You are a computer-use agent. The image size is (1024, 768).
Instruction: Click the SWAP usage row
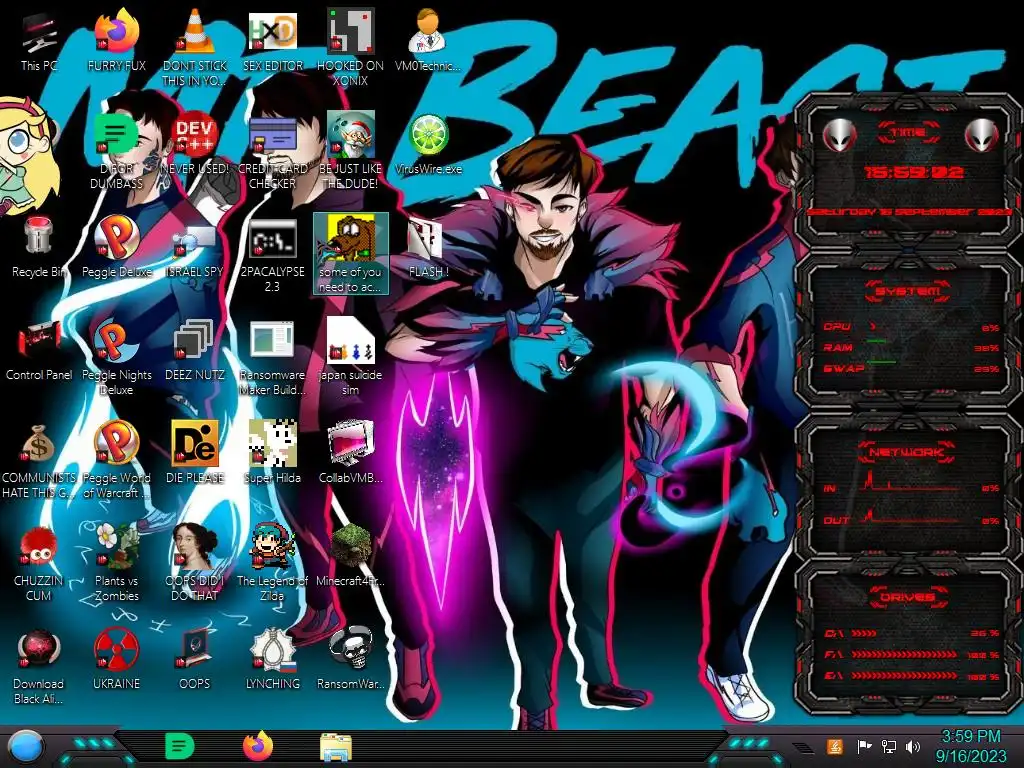[x=911, y=368]
